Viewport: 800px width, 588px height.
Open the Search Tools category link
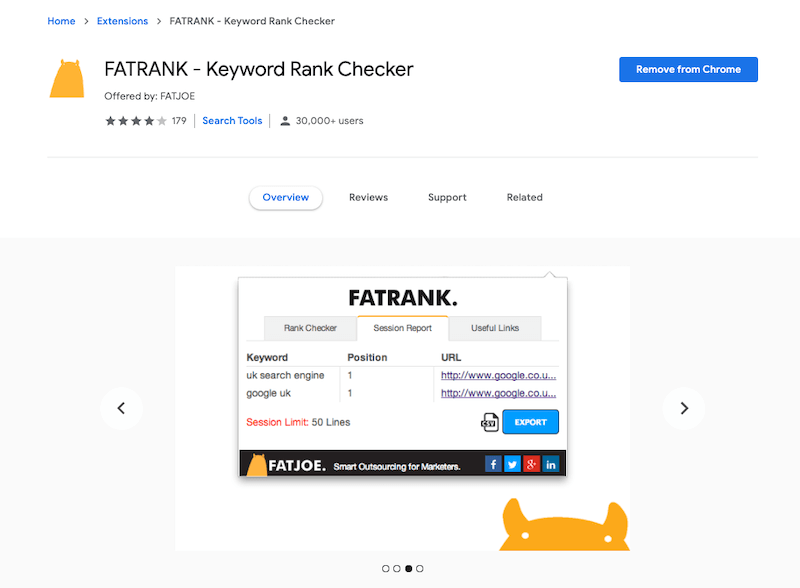click(x=232, y=121)
